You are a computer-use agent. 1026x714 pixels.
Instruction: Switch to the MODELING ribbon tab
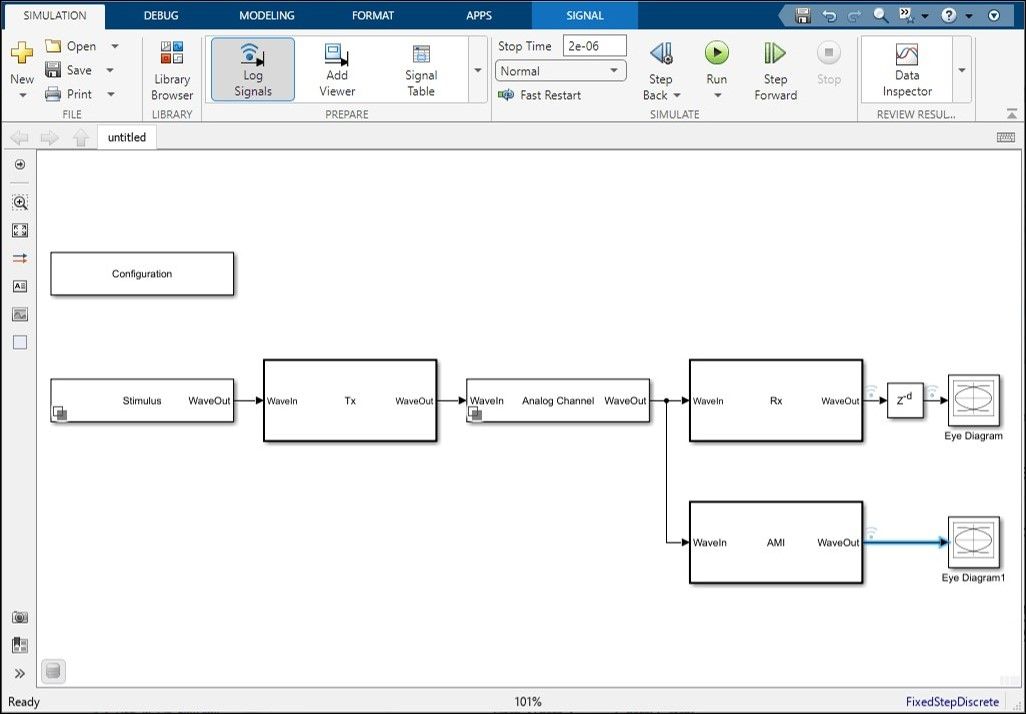pyautogui.click(x=266, y=15)
